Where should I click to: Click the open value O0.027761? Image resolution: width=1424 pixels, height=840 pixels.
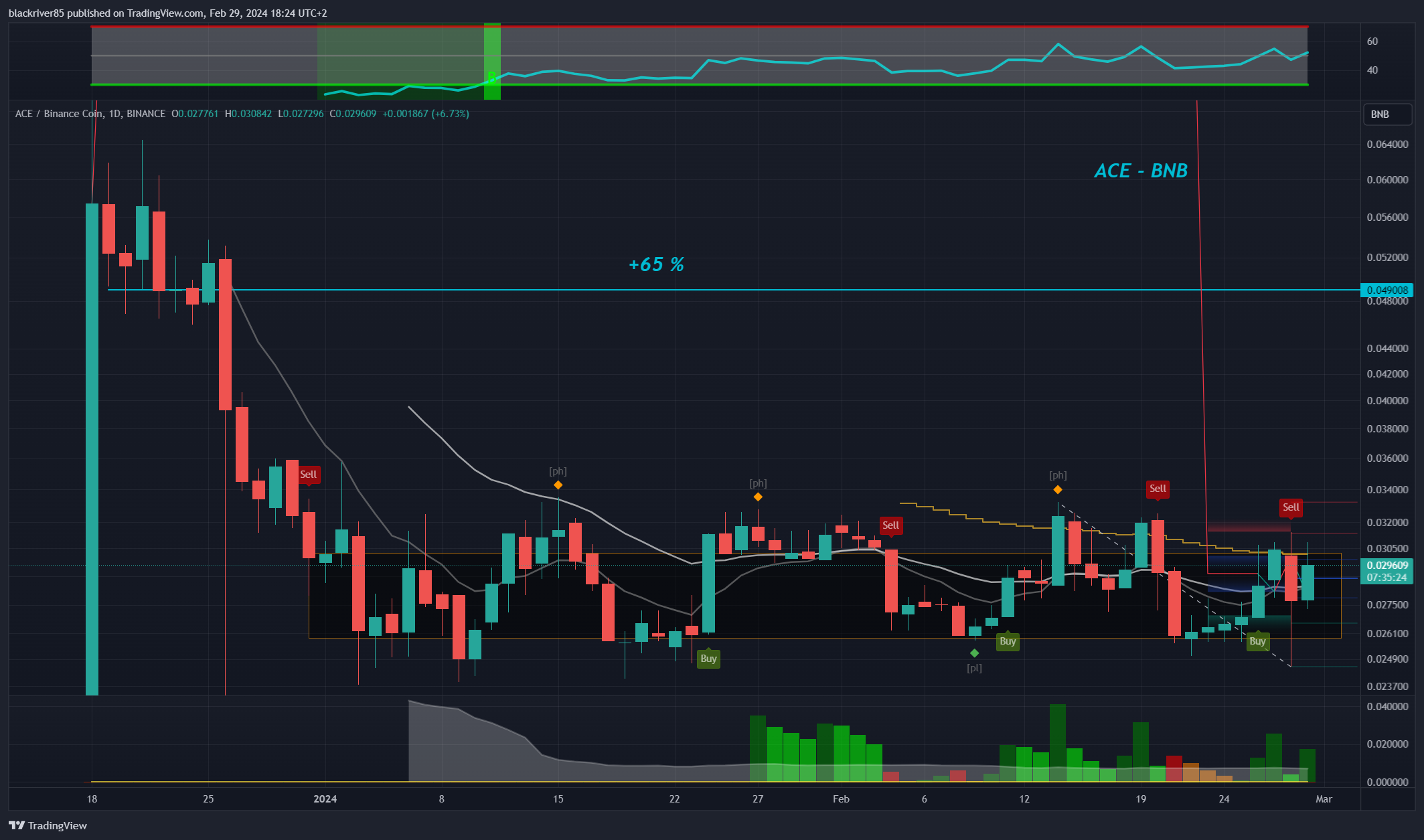click(195, 114)
